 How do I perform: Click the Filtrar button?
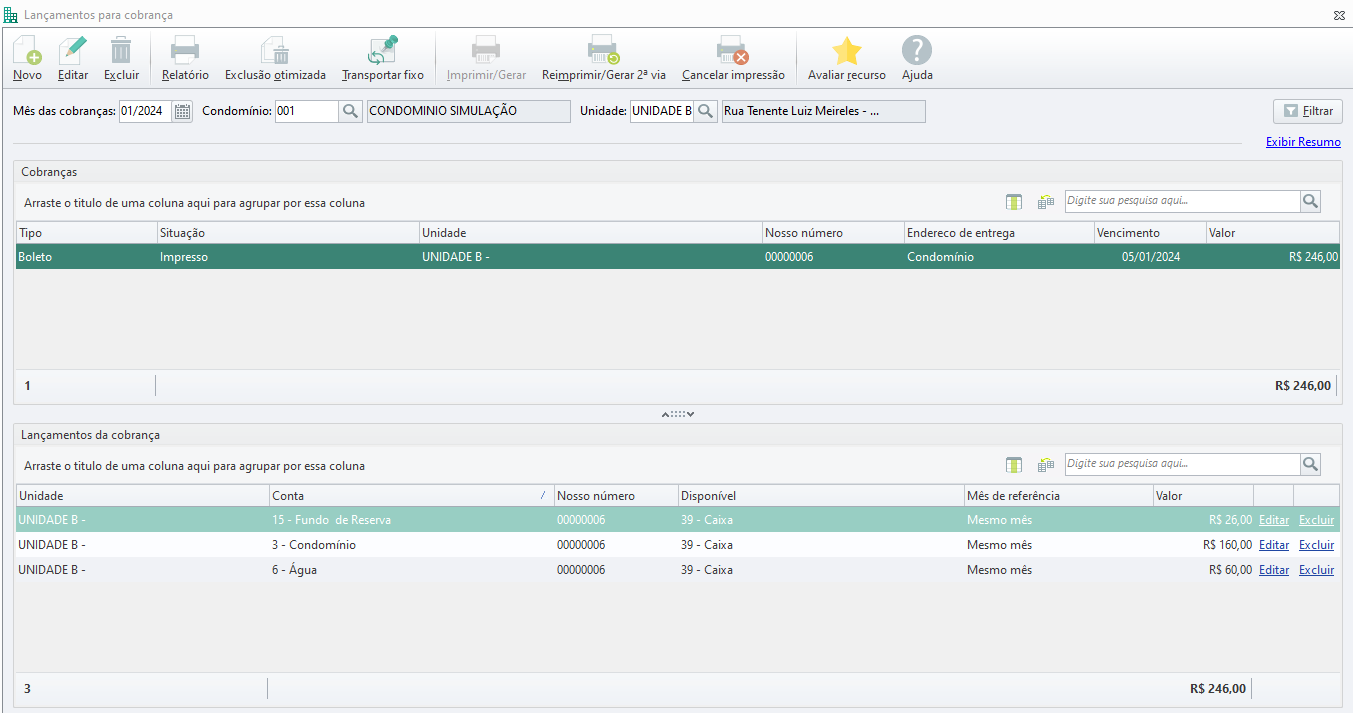tap(1308, 111)
